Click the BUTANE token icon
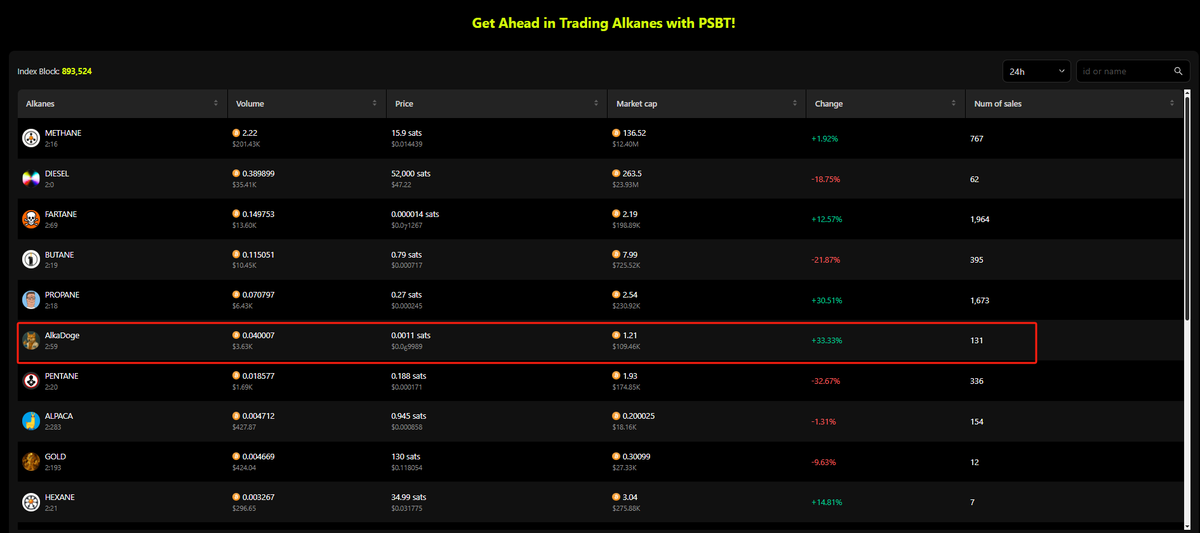Viewport: 1200px width, 533px height. [x=31, y=259]
